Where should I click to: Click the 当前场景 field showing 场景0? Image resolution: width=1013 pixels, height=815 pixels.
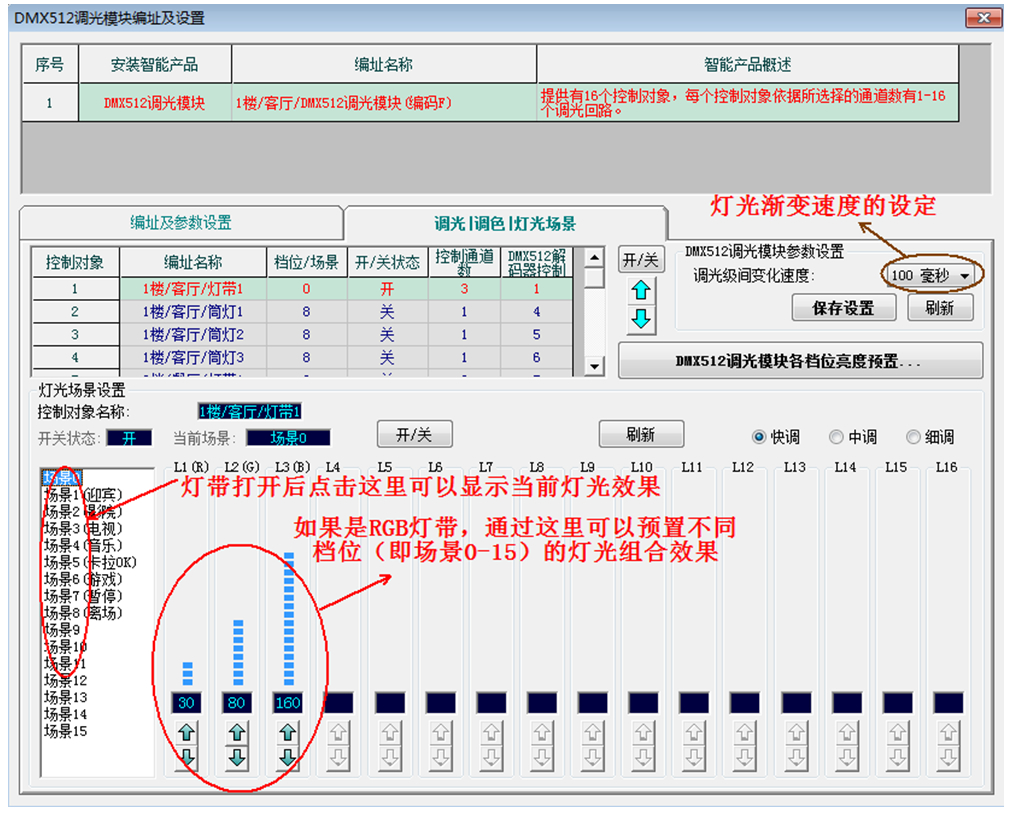pyautogui.click(x=288, y=438)
